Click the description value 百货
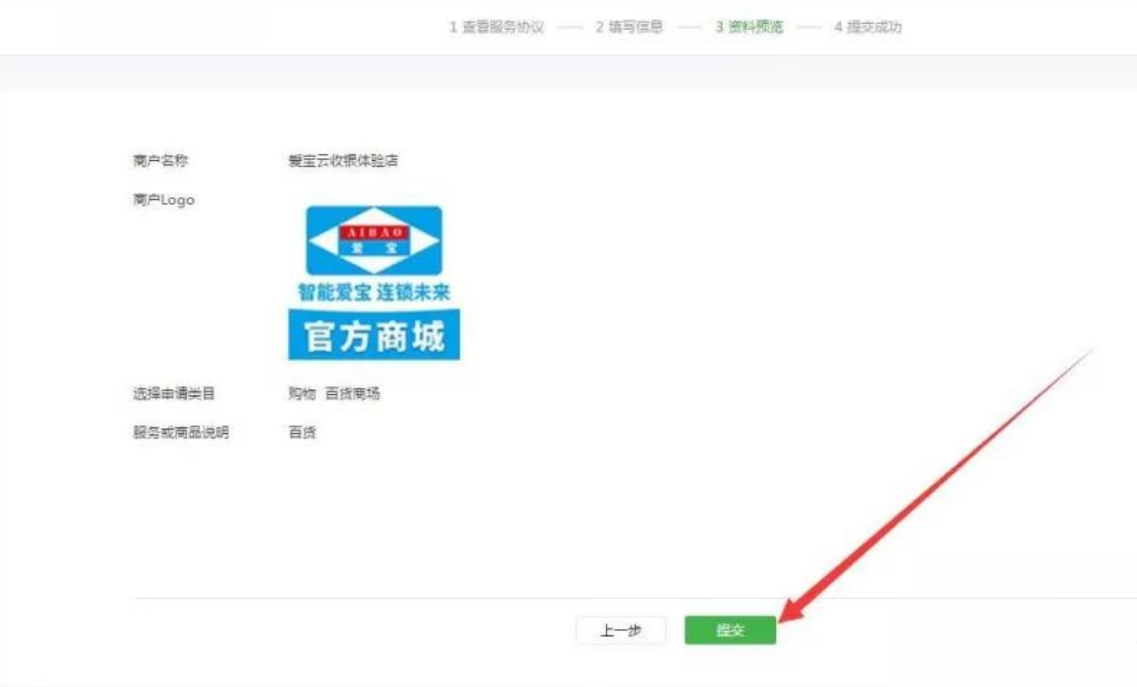 coord(302,432)
